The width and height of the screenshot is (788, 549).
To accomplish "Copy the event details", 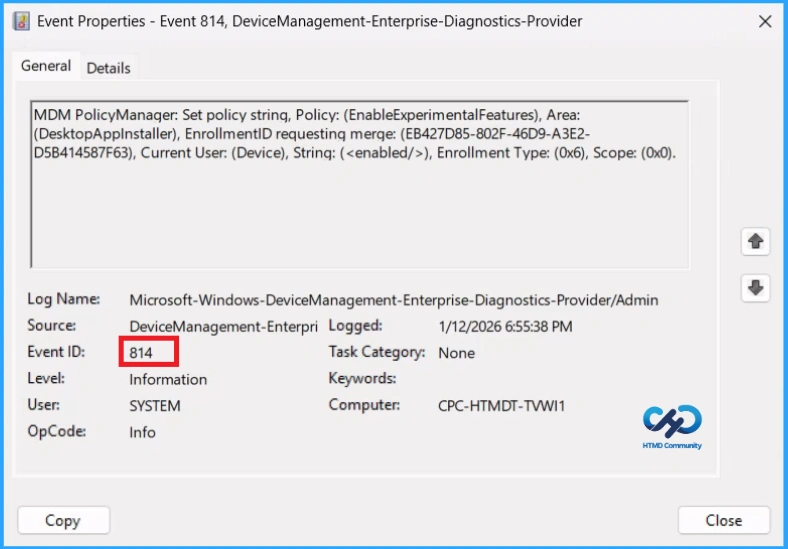I will pos(63,520).
